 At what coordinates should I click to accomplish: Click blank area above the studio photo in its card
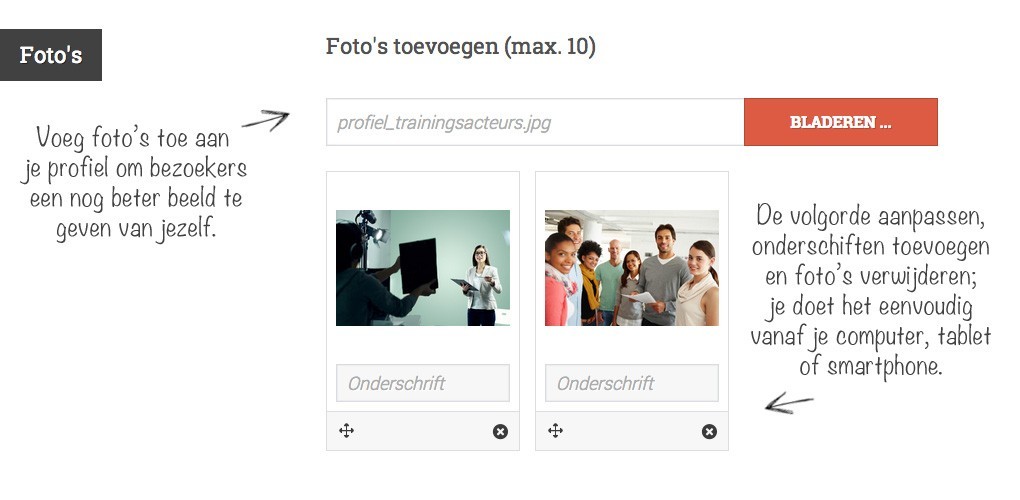tap(423, 191)
